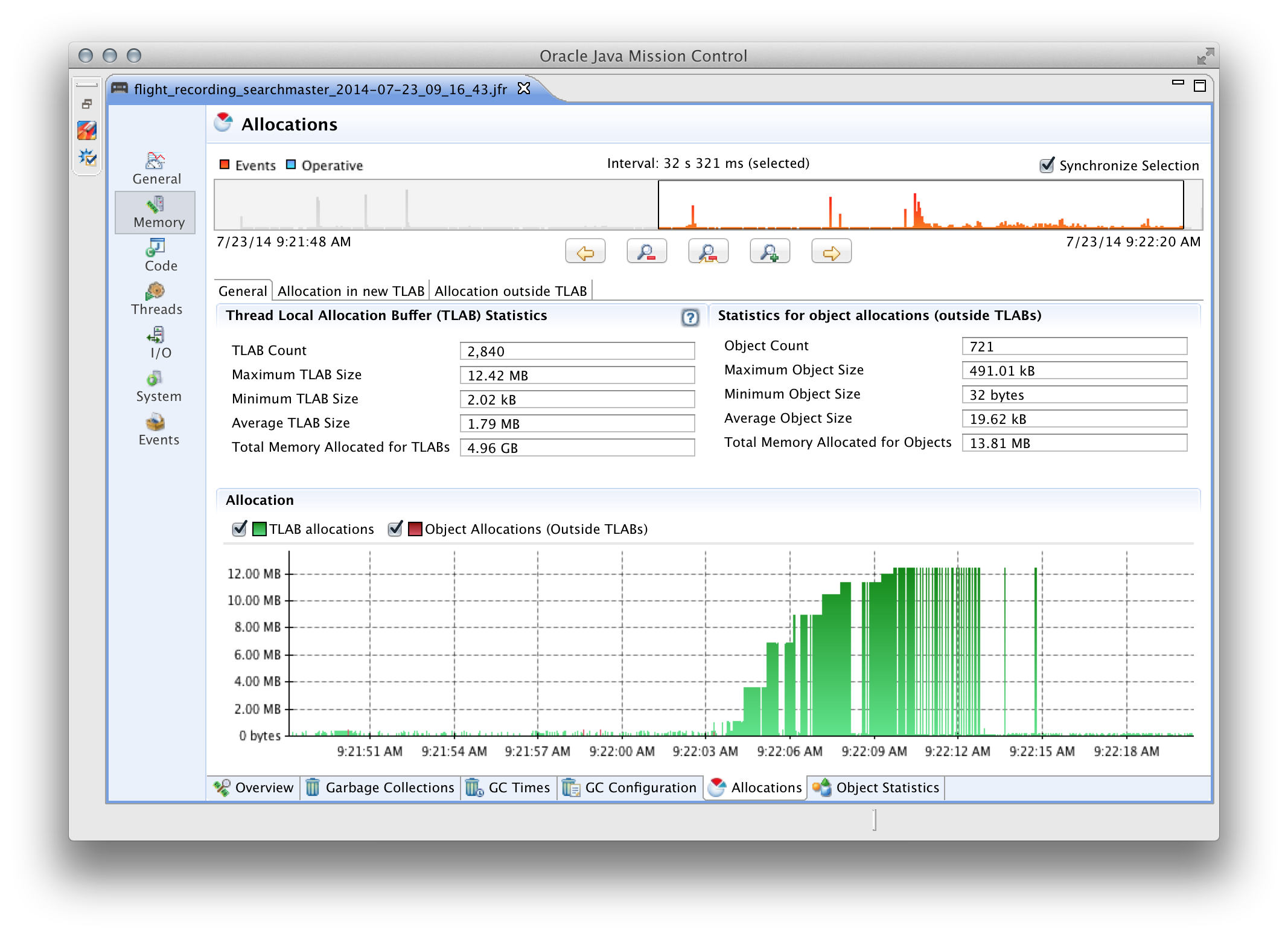The image size is (1288, 936).
Task: Select the flight_recording_searchmaster .jfr editor tab
Action: (x=320, y=89)
